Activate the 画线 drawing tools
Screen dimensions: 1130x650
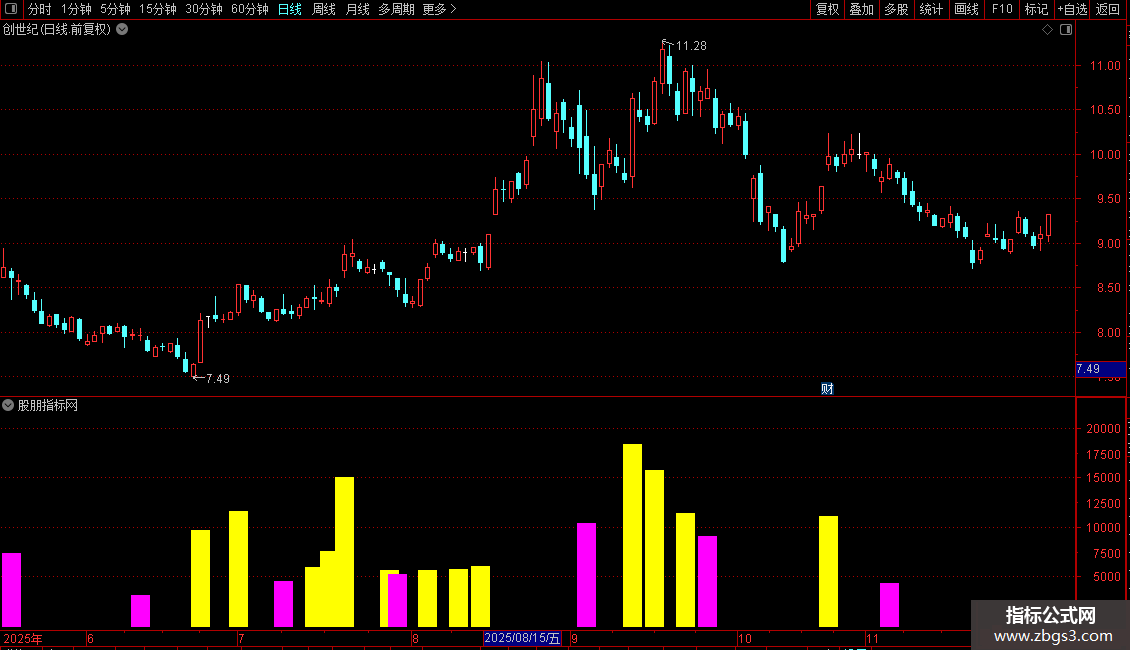coord(966,9)
